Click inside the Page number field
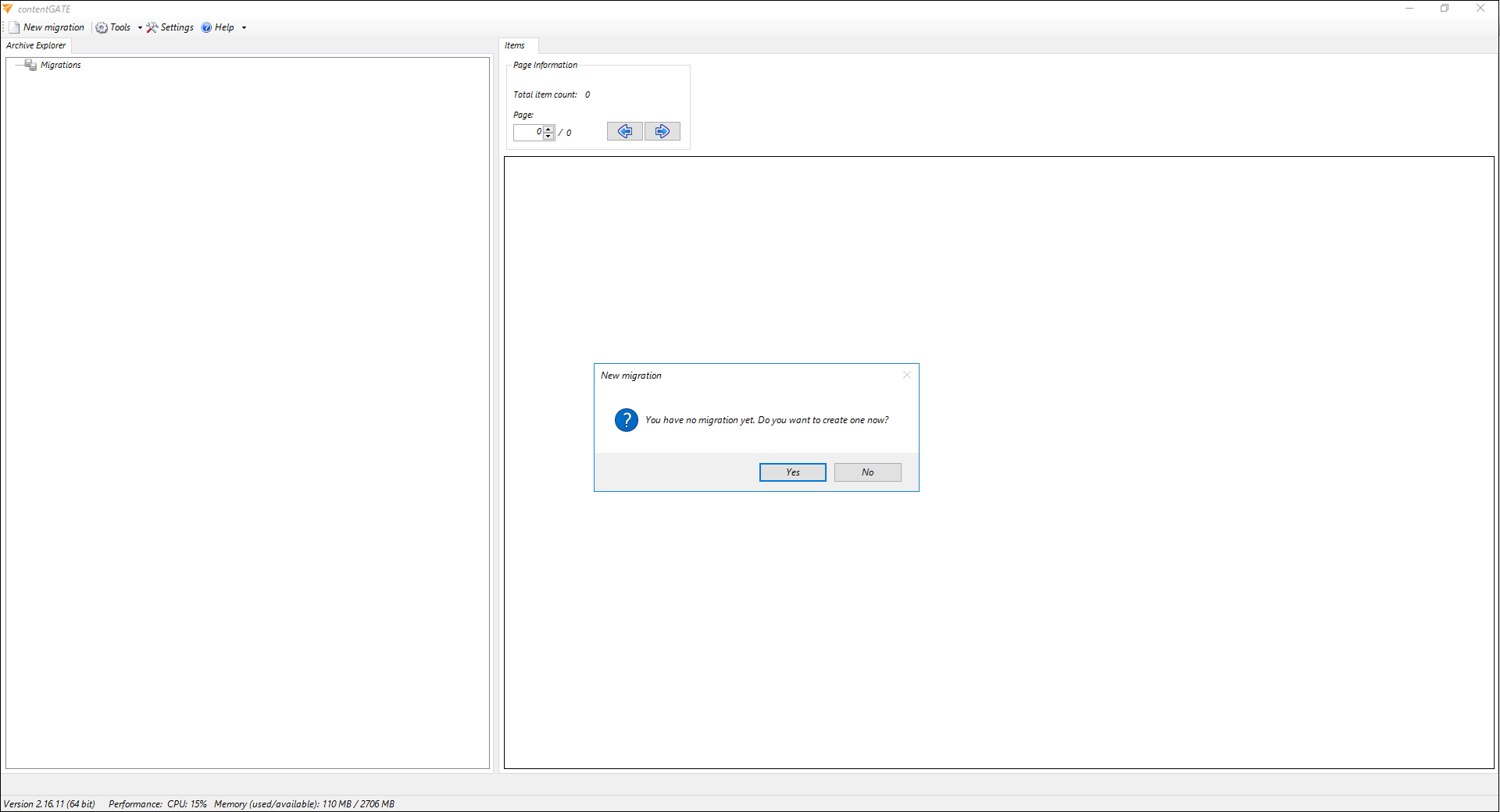Viewport: 1500px width, 812px height. coord(527,132)
